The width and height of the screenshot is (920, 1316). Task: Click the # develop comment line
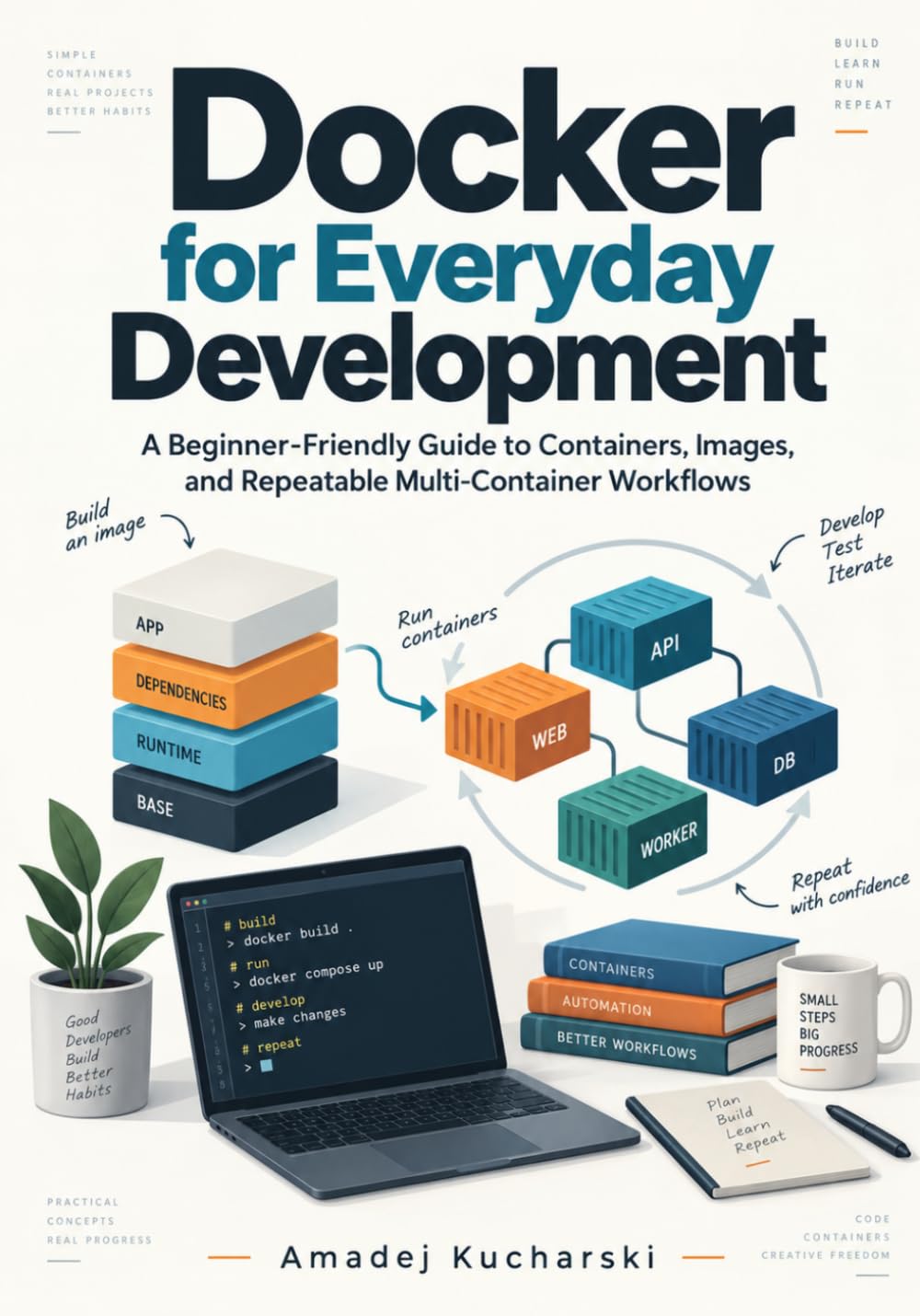(270, 1002)
